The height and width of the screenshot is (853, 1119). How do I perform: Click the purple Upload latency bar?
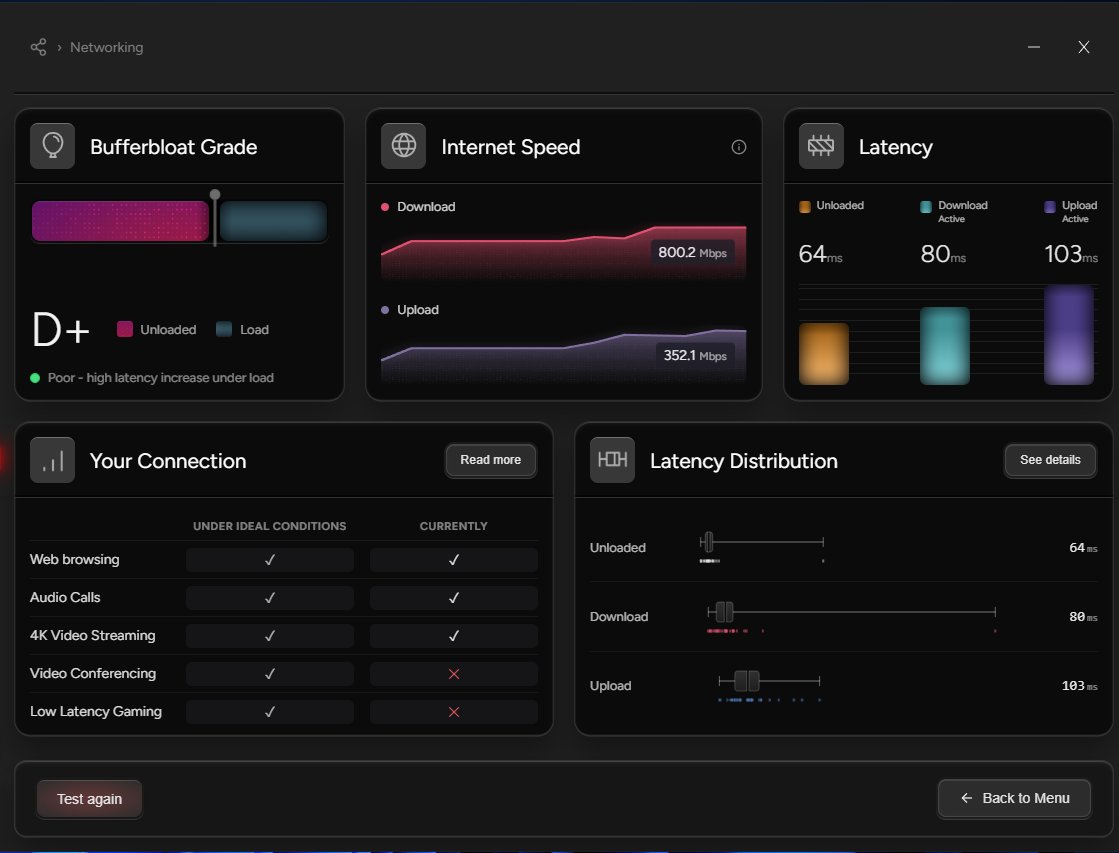point(1069,335)
